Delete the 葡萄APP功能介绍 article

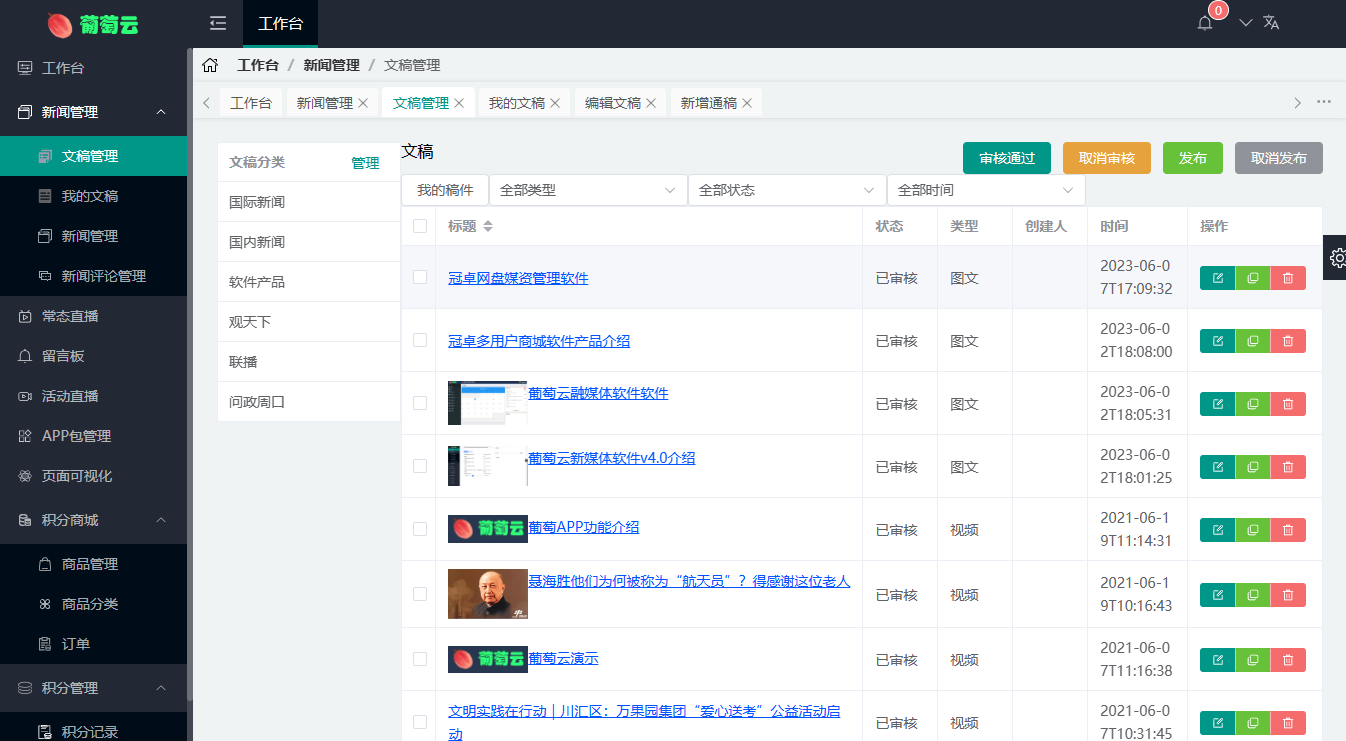click(x=1288, y=530)
